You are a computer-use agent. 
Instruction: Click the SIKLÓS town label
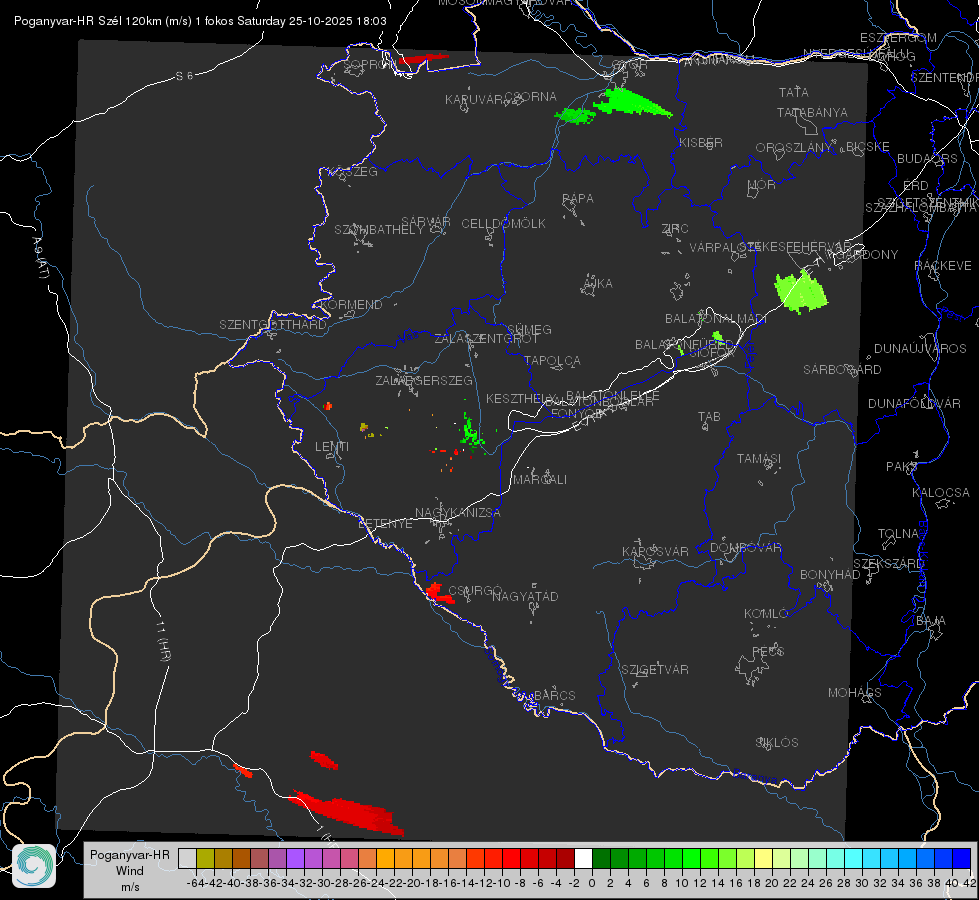pyautogui.click(x=777, y=742)
